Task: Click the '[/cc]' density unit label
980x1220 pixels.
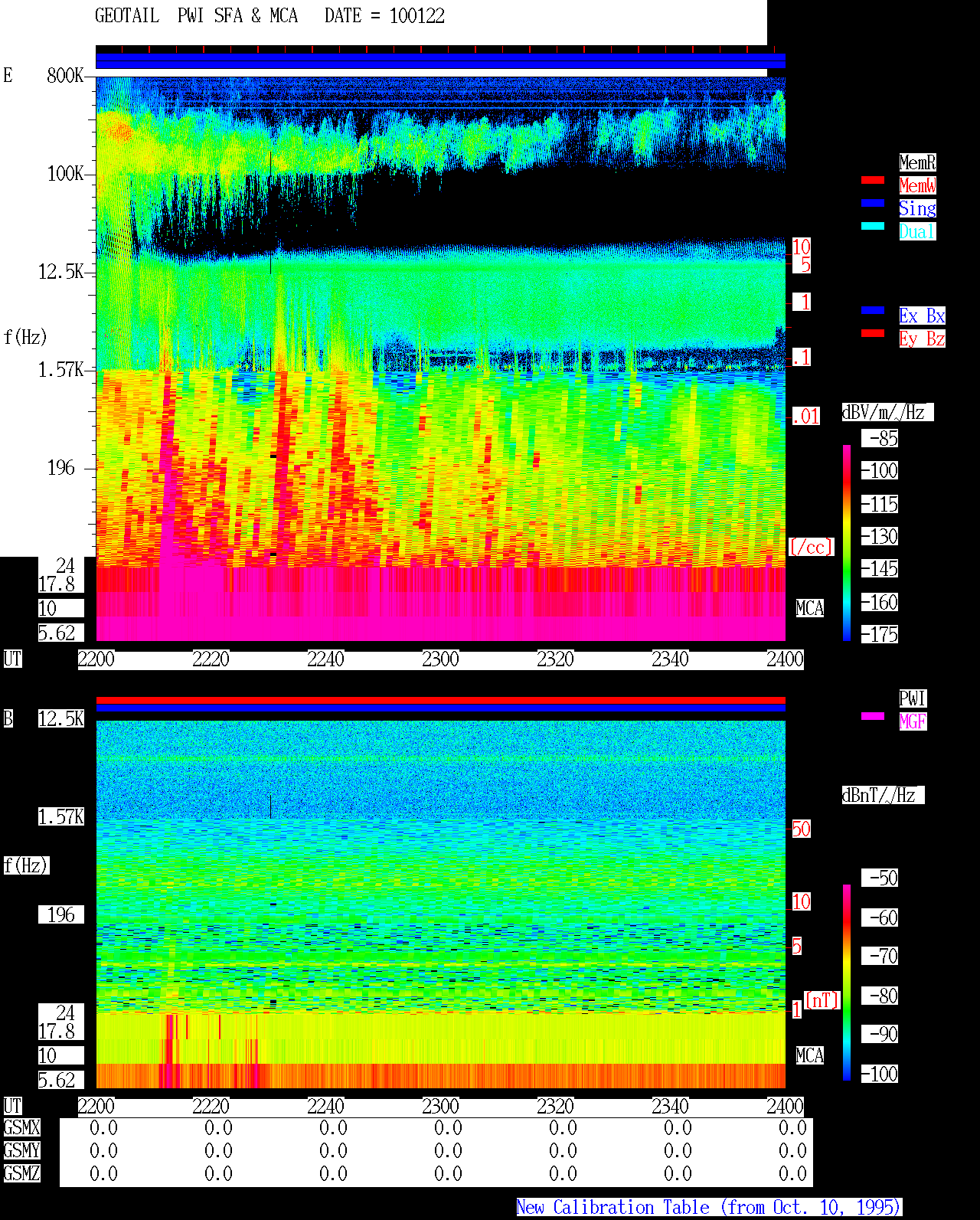Action: pos(811,547)
